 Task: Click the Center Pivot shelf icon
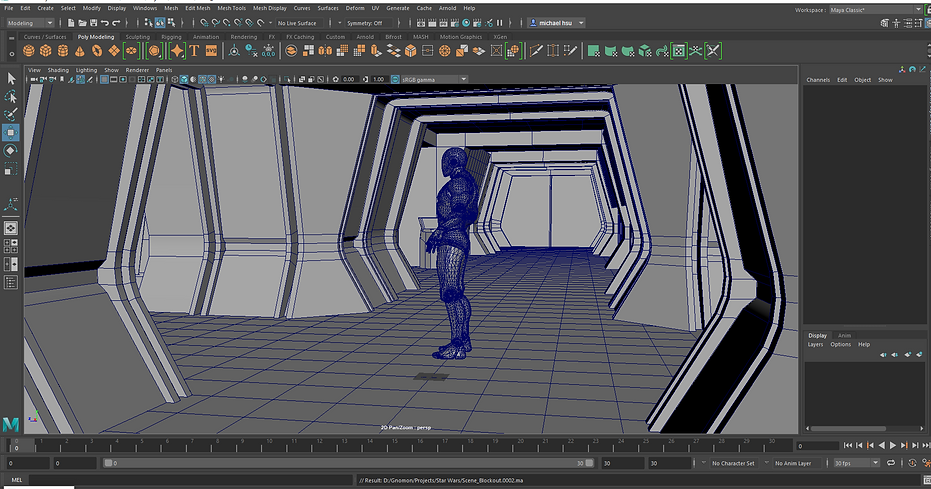click(234, 51)
